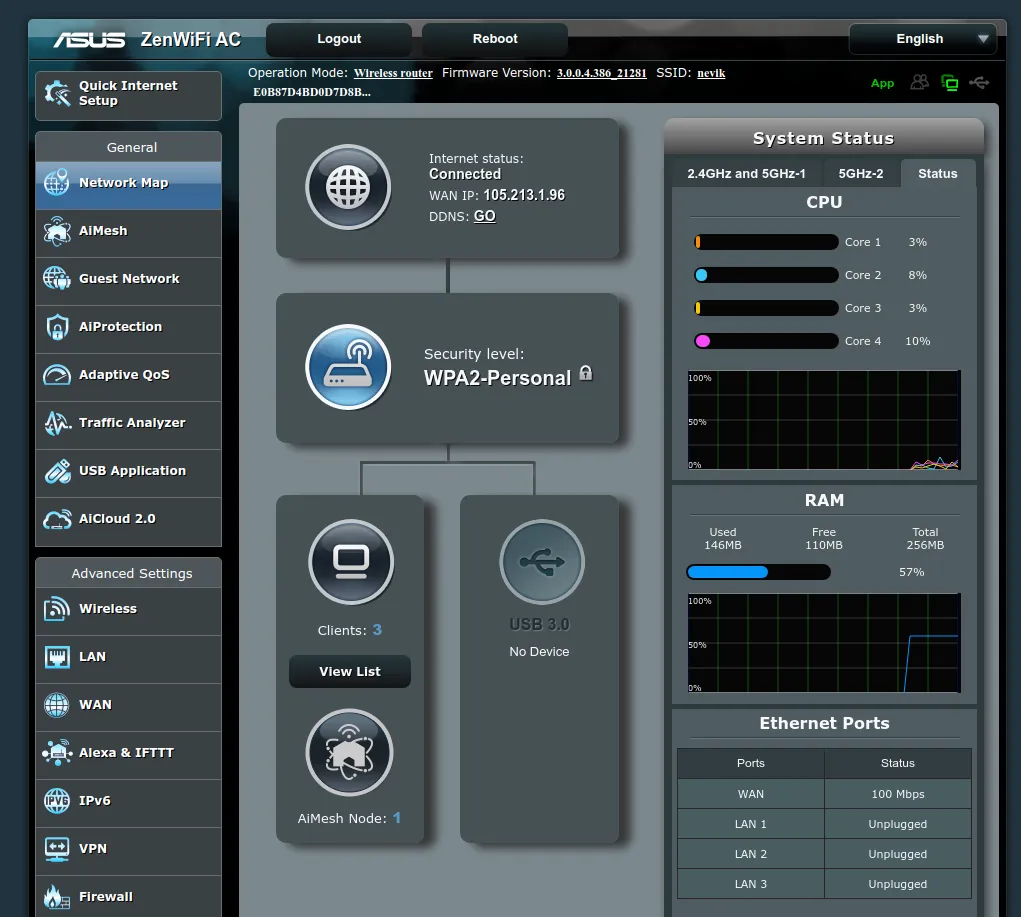The height and width of the screenshot is (917, 1021).
Task: Open the Traffic Analyzer menu entry
Action: click(128, 425)
